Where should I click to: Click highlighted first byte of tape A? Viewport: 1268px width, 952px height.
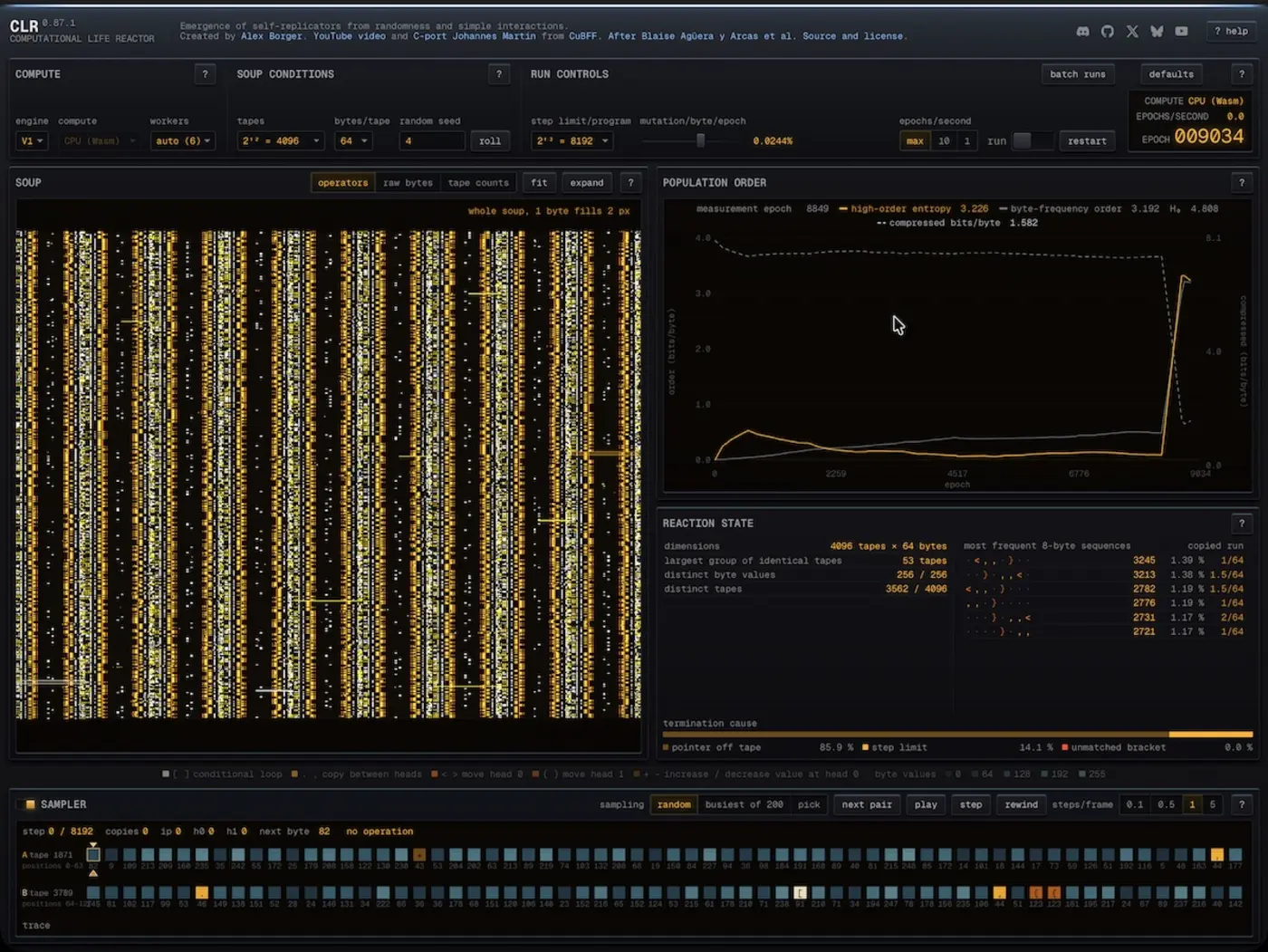point(93,854)
